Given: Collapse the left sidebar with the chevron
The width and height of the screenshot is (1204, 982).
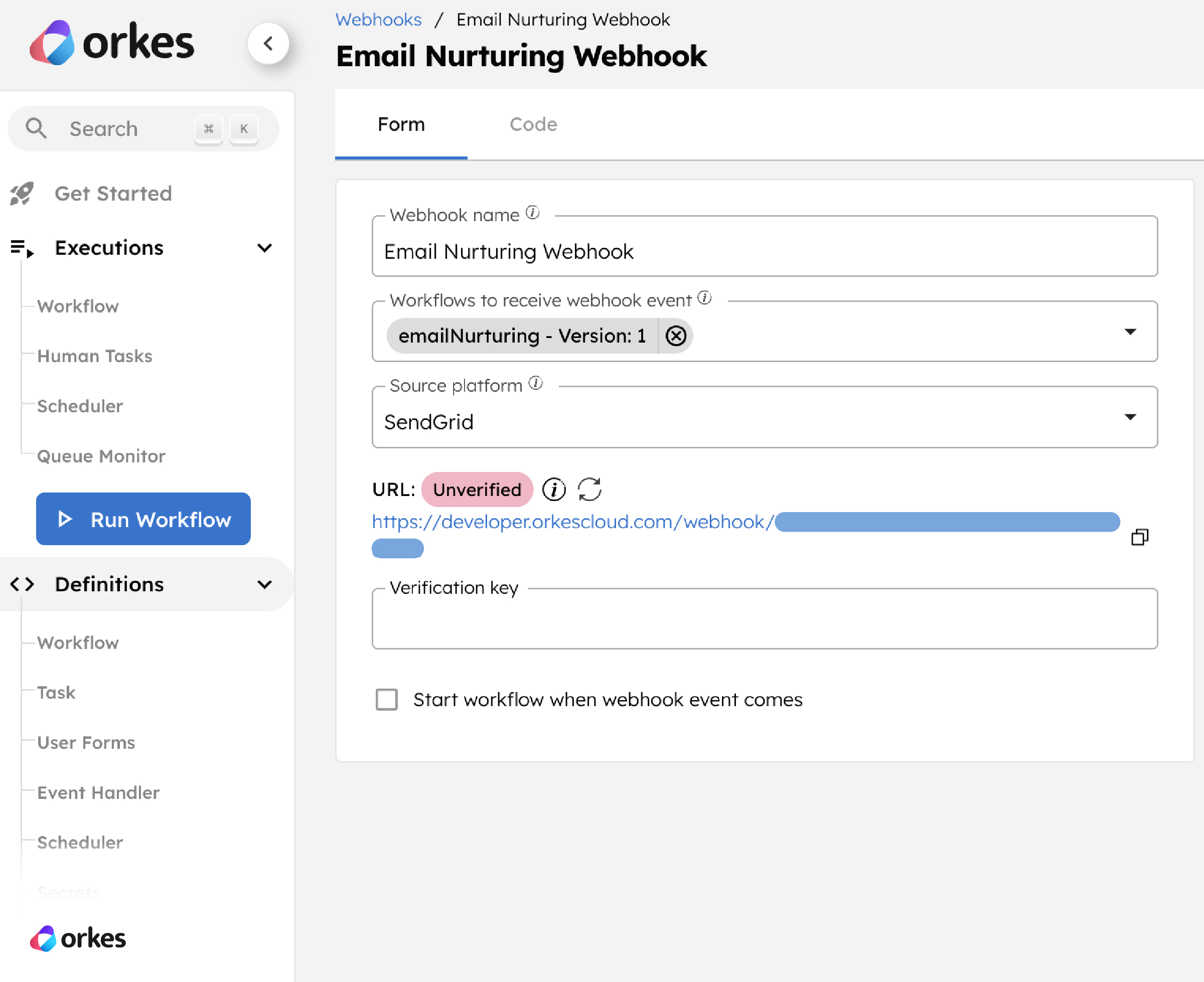Looking at the screenshot, I should (x=269, y=43).
